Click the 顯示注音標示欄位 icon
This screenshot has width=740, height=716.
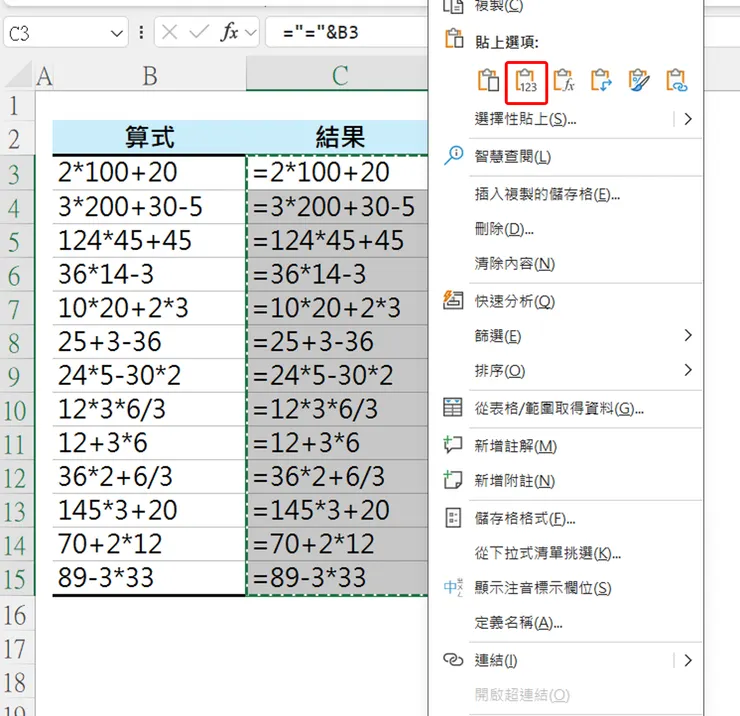[x=453, y=587]
